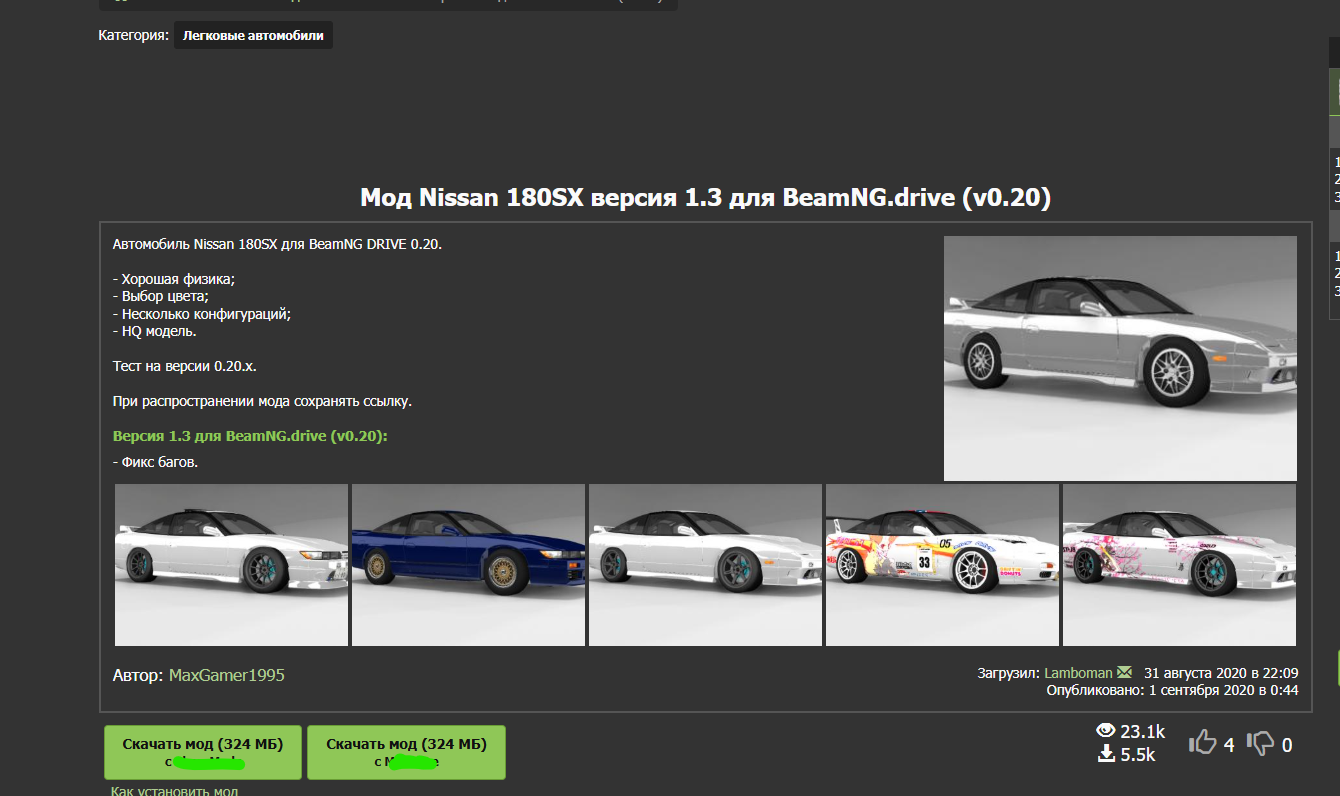Viewport: 1340px width, 796px height.
Task: Click the 'Автомобиль Nissan 180SX для BeamNG DRIVE 0.20.' line
Action: click(277, 244)
